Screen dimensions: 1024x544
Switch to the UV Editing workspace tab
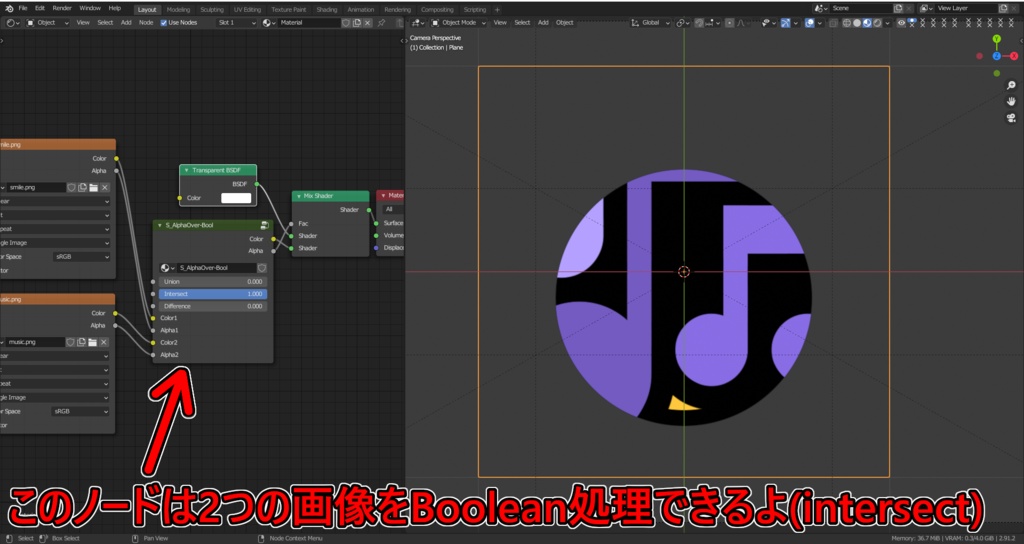coord(247,9)
